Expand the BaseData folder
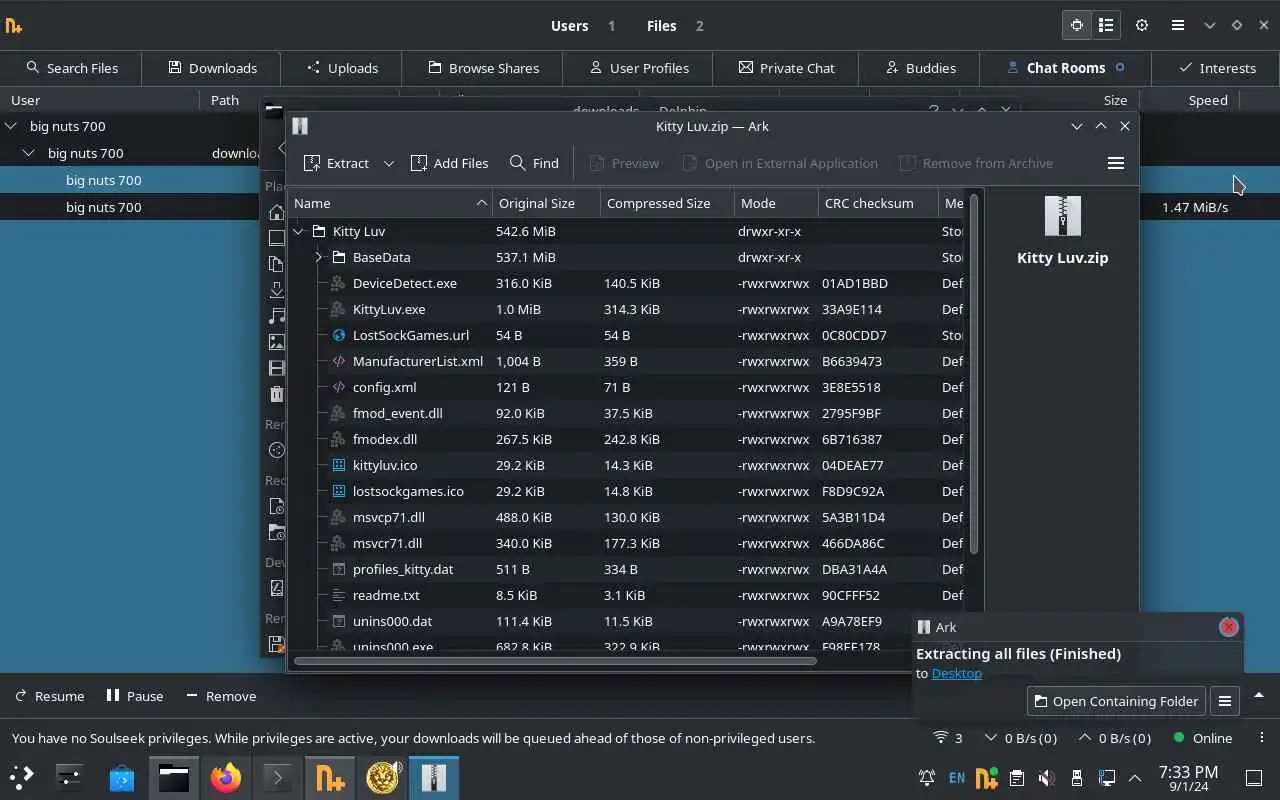 [319, 257]
